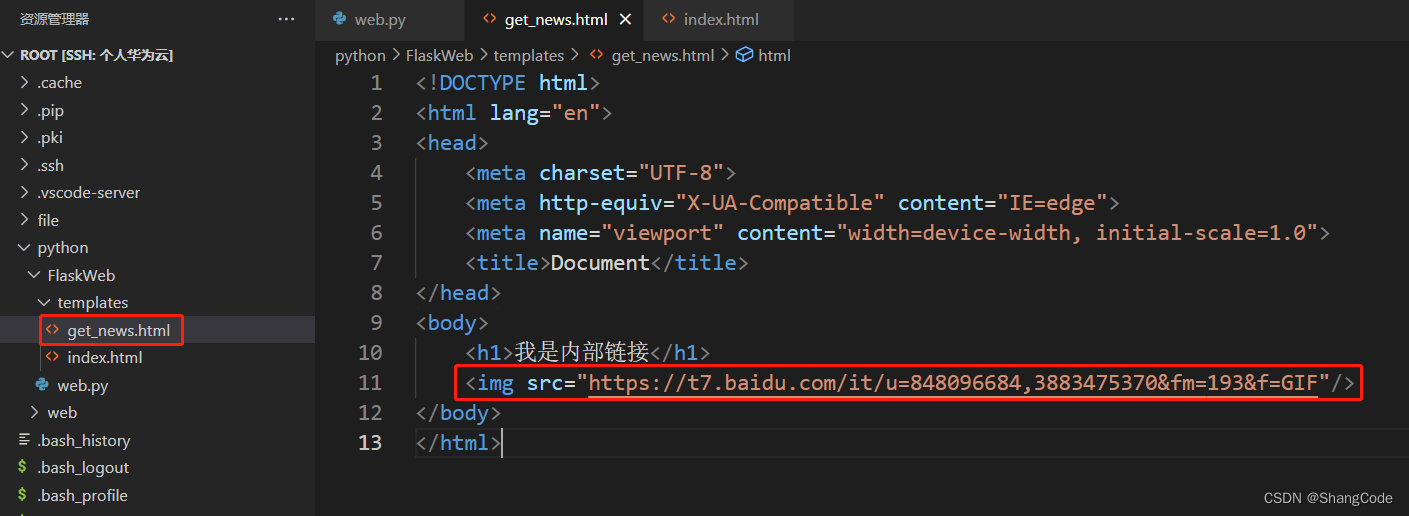Click the HTML icon beside index.html in tree
Viewport: 1409px width, 516px height.
52,357
